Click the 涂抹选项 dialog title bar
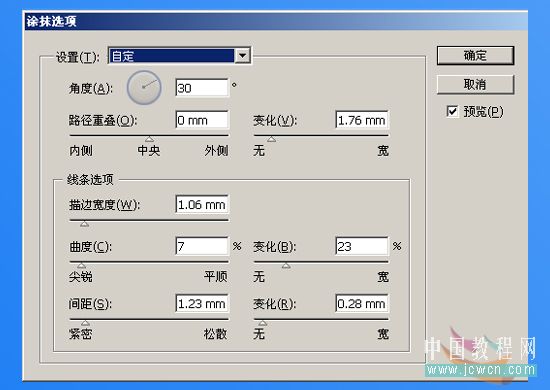The width and height of the screenshot is (550, 390). (x=276, y=21)
